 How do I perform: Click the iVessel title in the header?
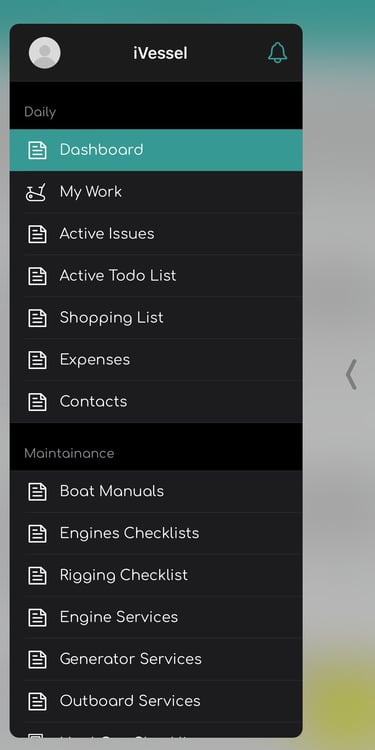point(160,53)
